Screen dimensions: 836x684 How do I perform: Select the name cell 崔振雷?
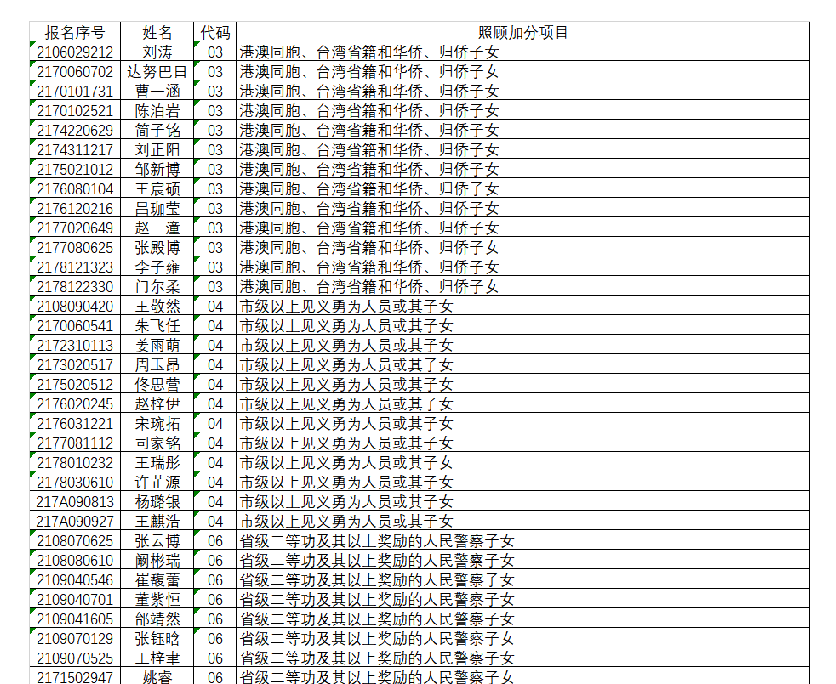(157, 580)
